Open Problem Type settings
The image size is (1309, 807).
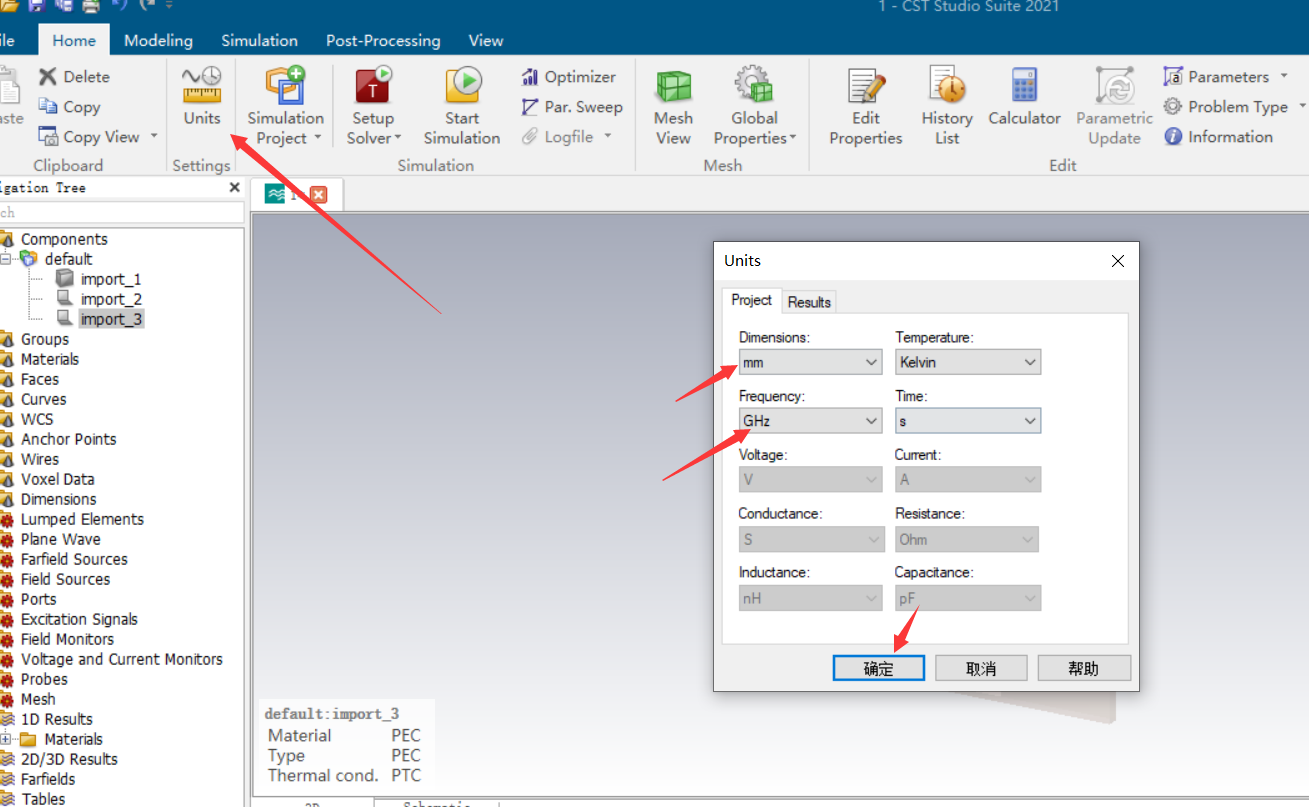[x=1226, y=107]
